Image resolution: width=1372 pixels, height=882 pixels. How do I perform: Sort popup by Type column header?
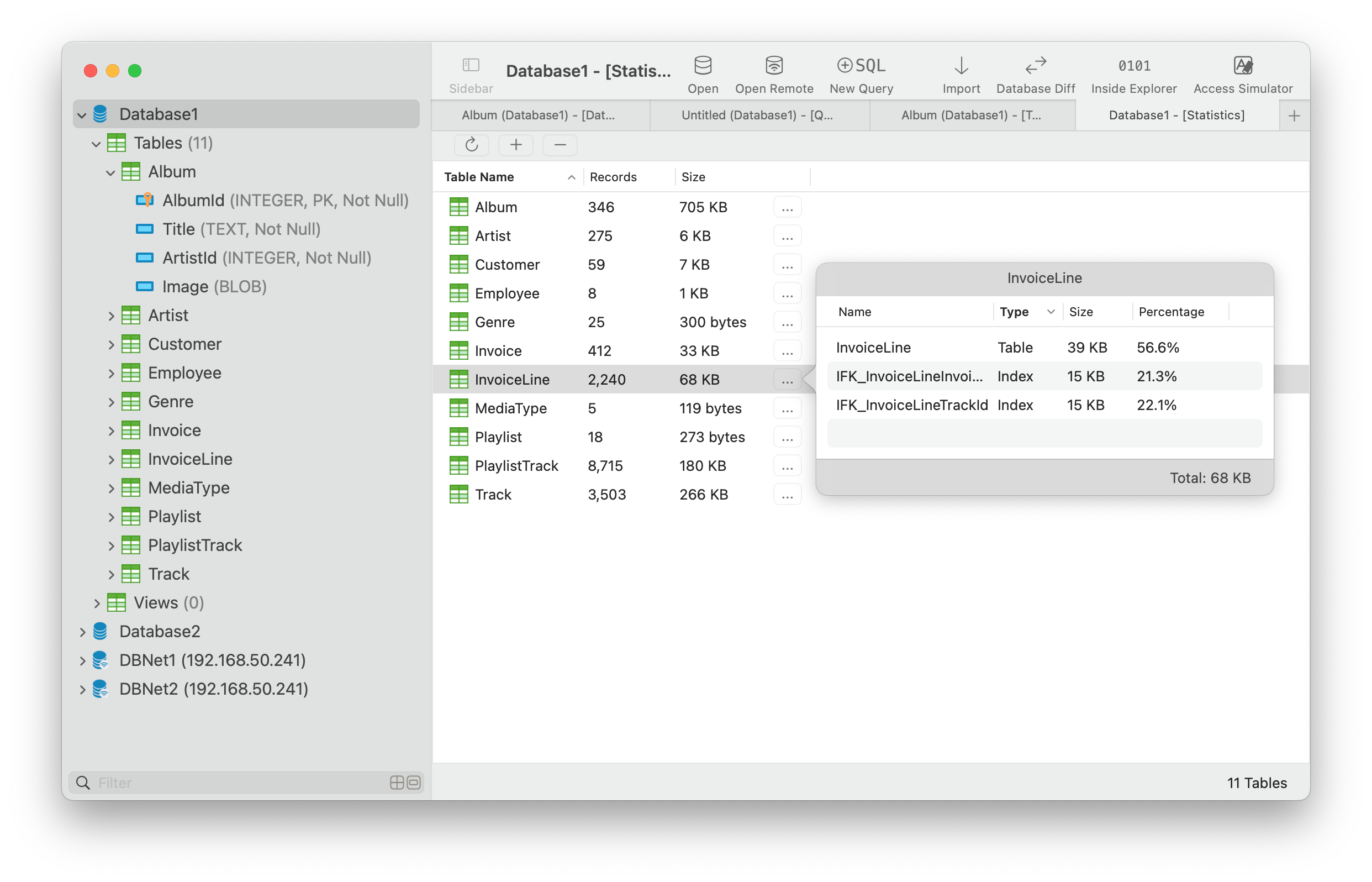tap(1027, 312)
